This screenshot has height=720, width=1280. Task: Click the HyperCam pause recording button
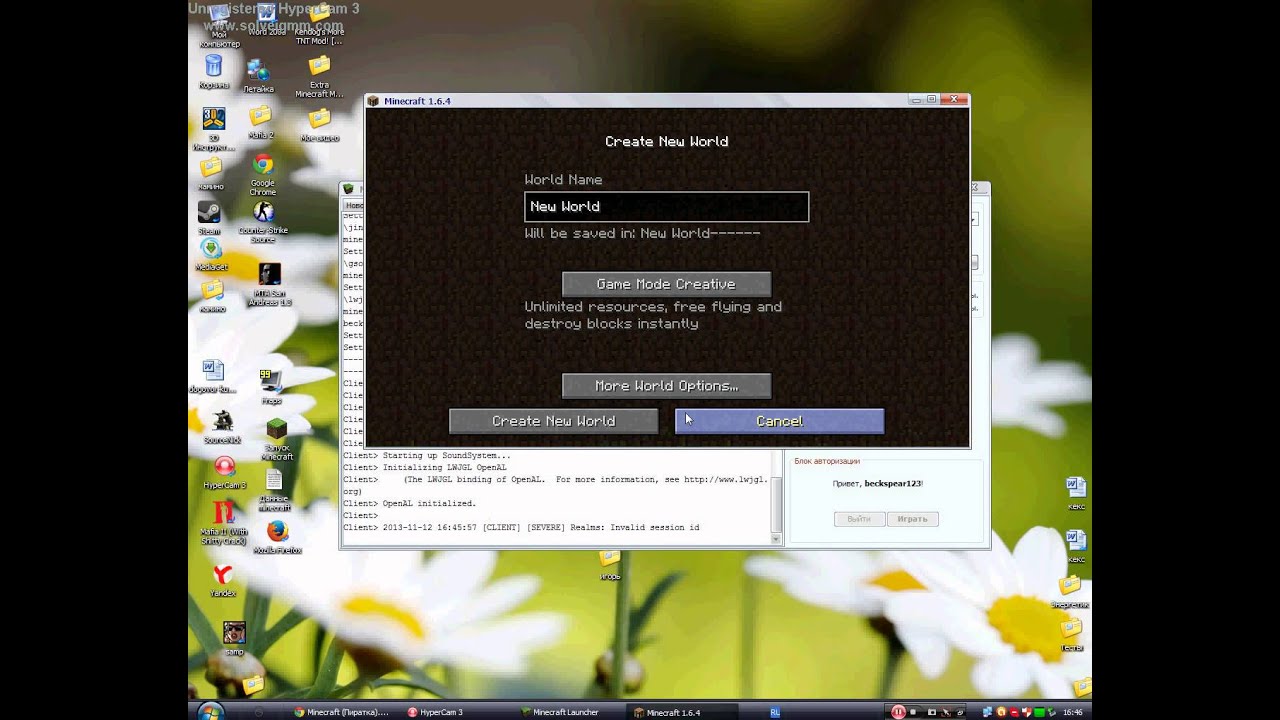click(x=898, y=712)
